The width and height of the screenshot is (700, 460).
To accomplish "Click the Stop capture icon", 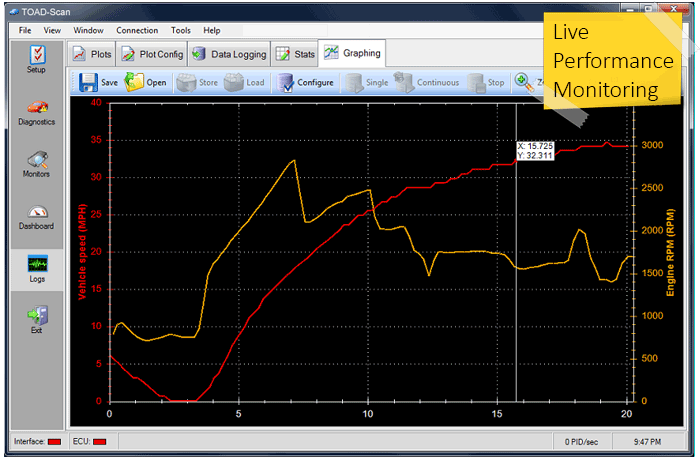I will click(x=476, y=83).
